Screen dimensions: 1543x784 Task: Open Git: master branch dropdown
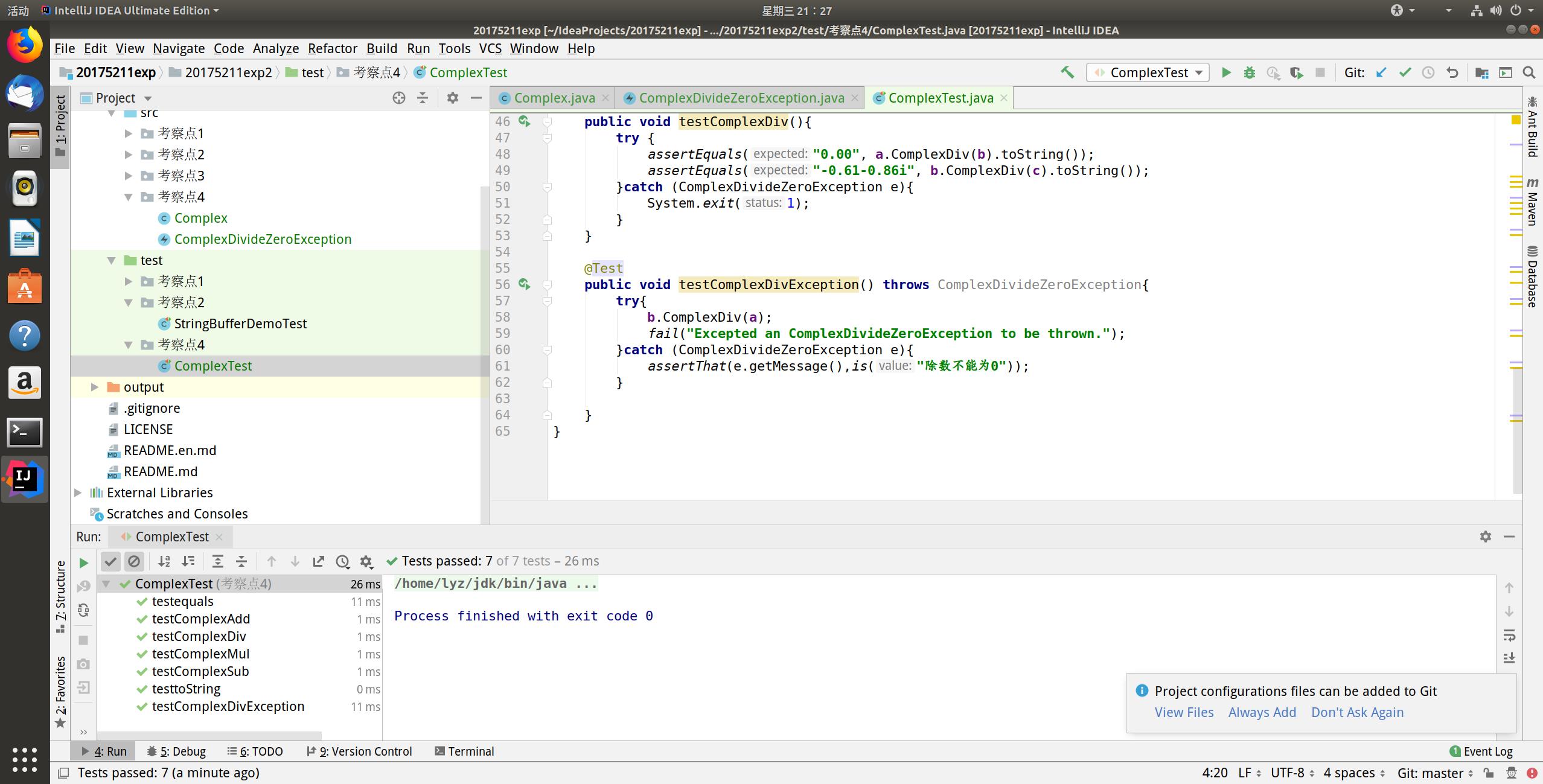1435,773
